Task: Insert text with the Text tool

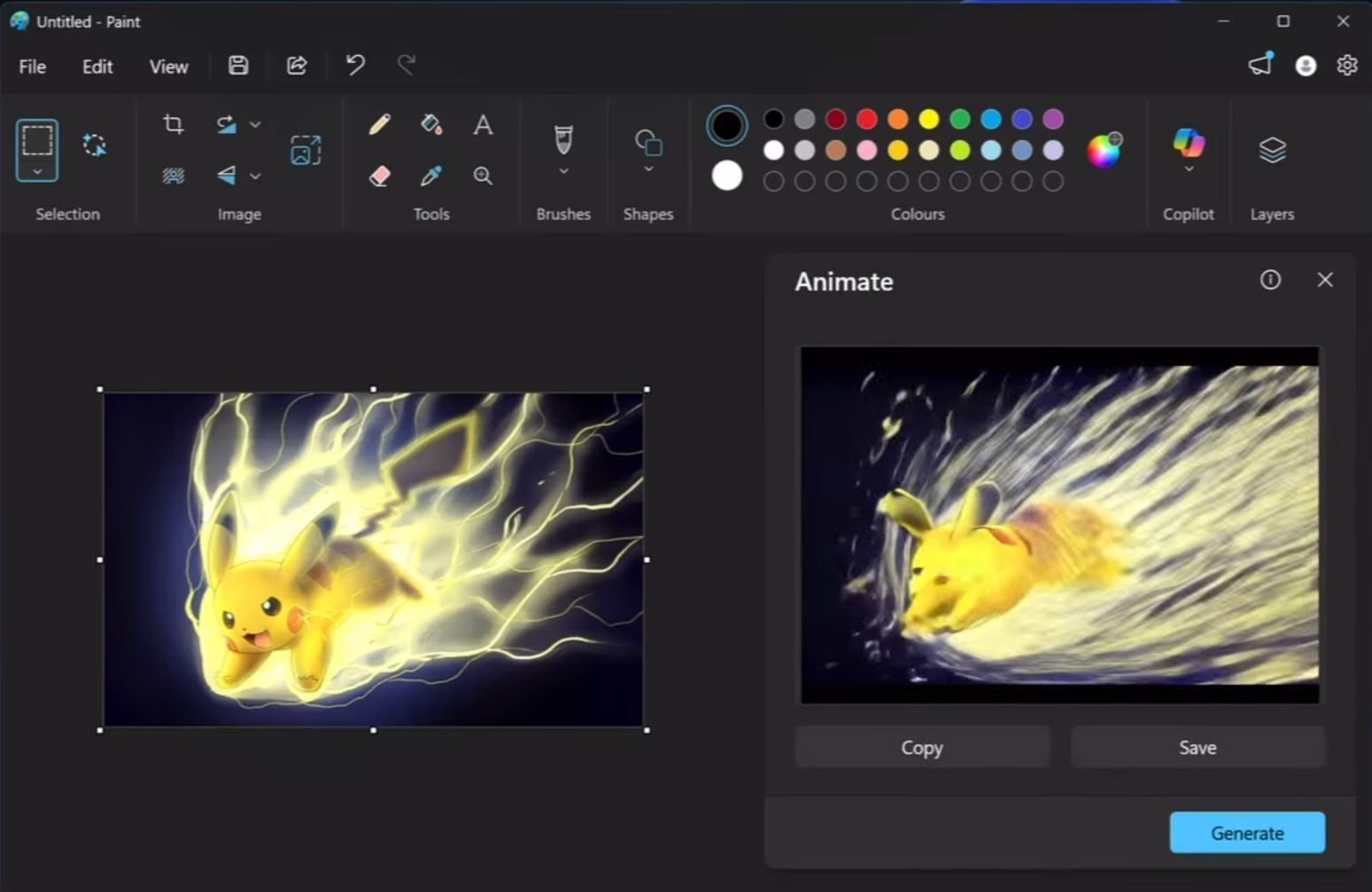Action: click(483, 124)
